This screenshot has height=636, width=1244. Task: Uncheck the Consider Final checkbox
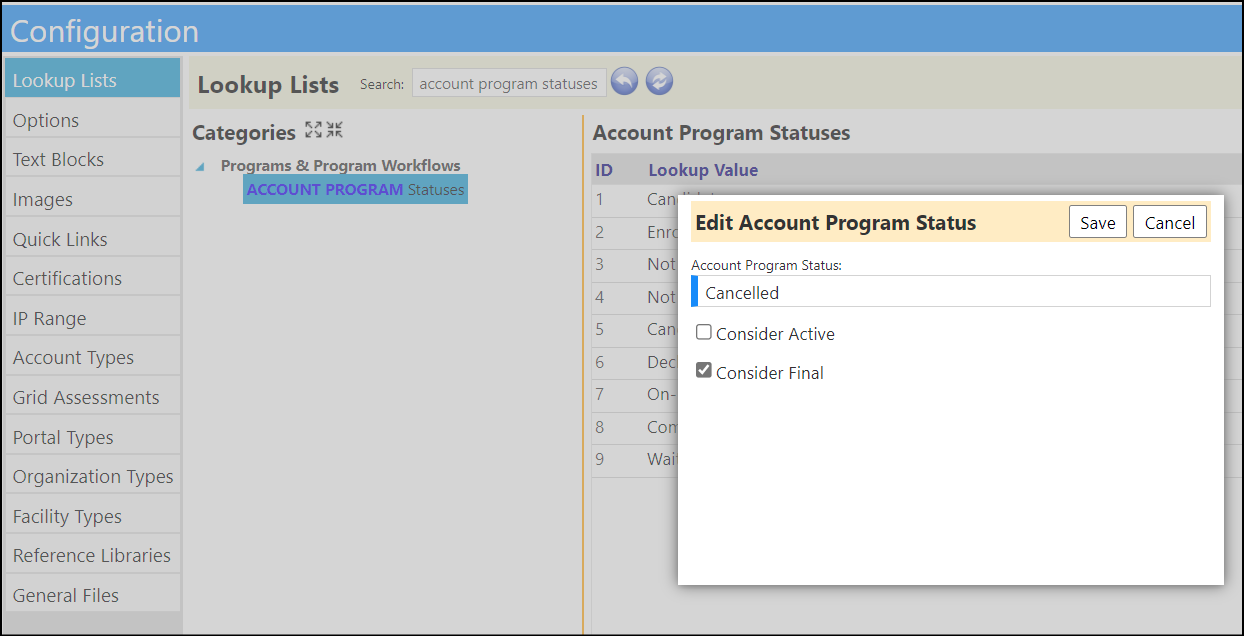[704, 371]
